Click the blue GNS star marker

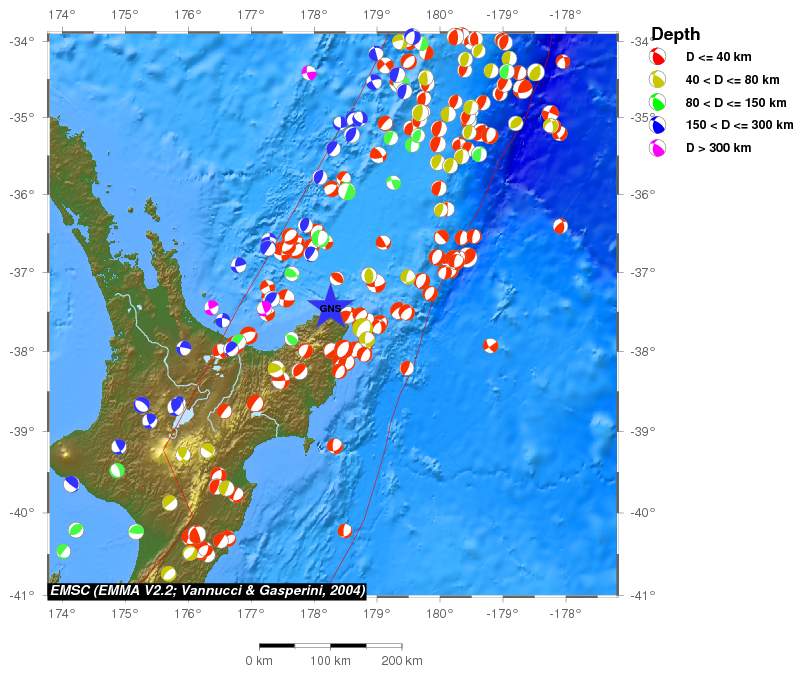(330, 307)
